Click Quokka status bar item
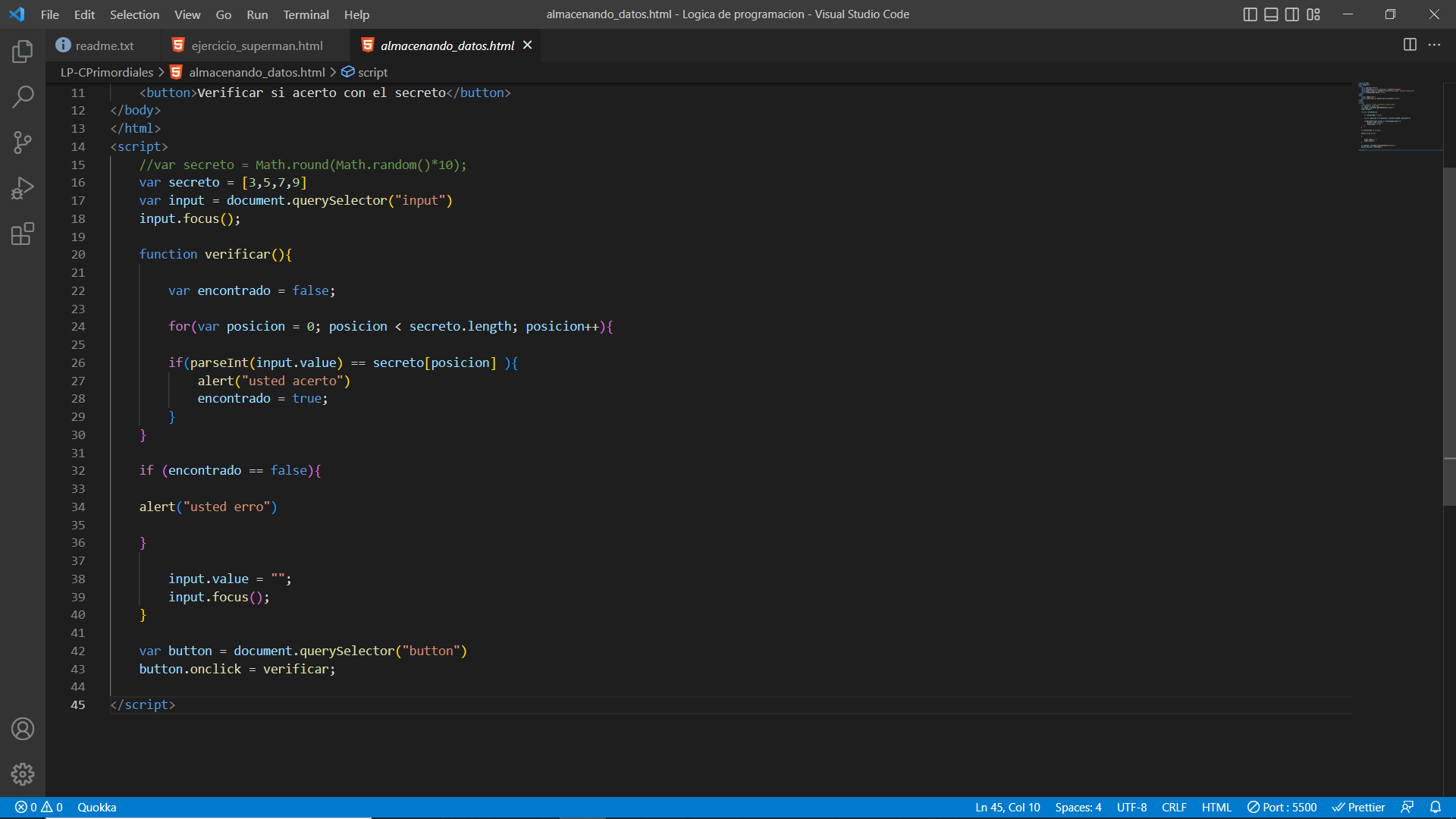Viewport: 1456px width, 819px height. pos(97,807)
